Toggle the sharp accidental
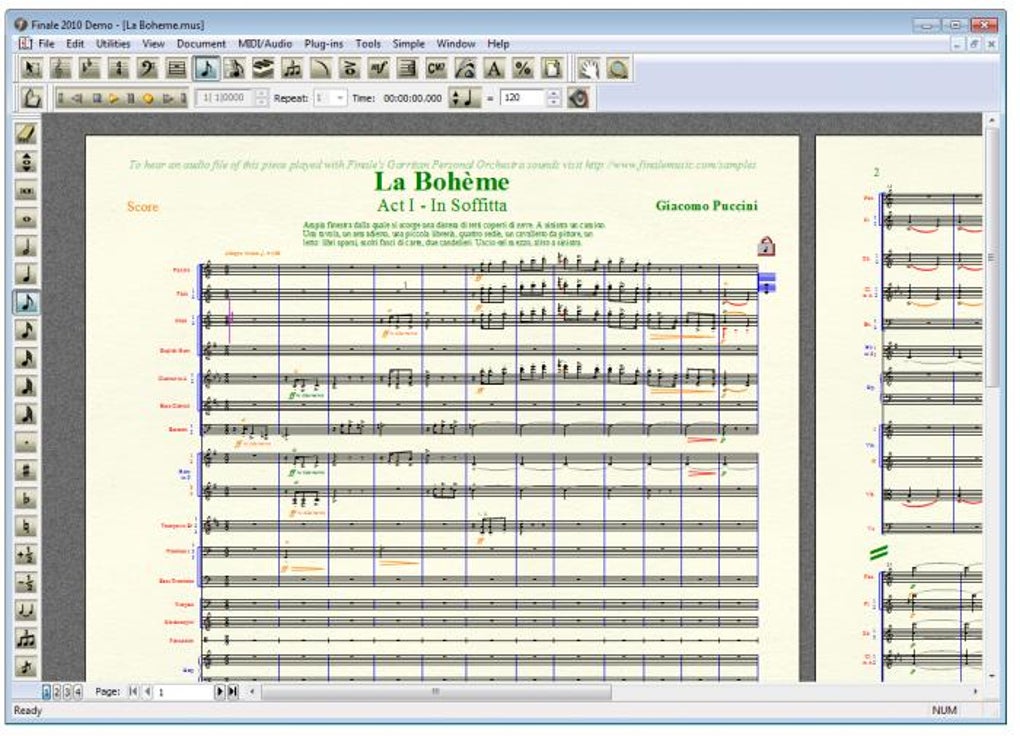The width and height of the screenshot is (1020, 736). click(x=26, y=470)
